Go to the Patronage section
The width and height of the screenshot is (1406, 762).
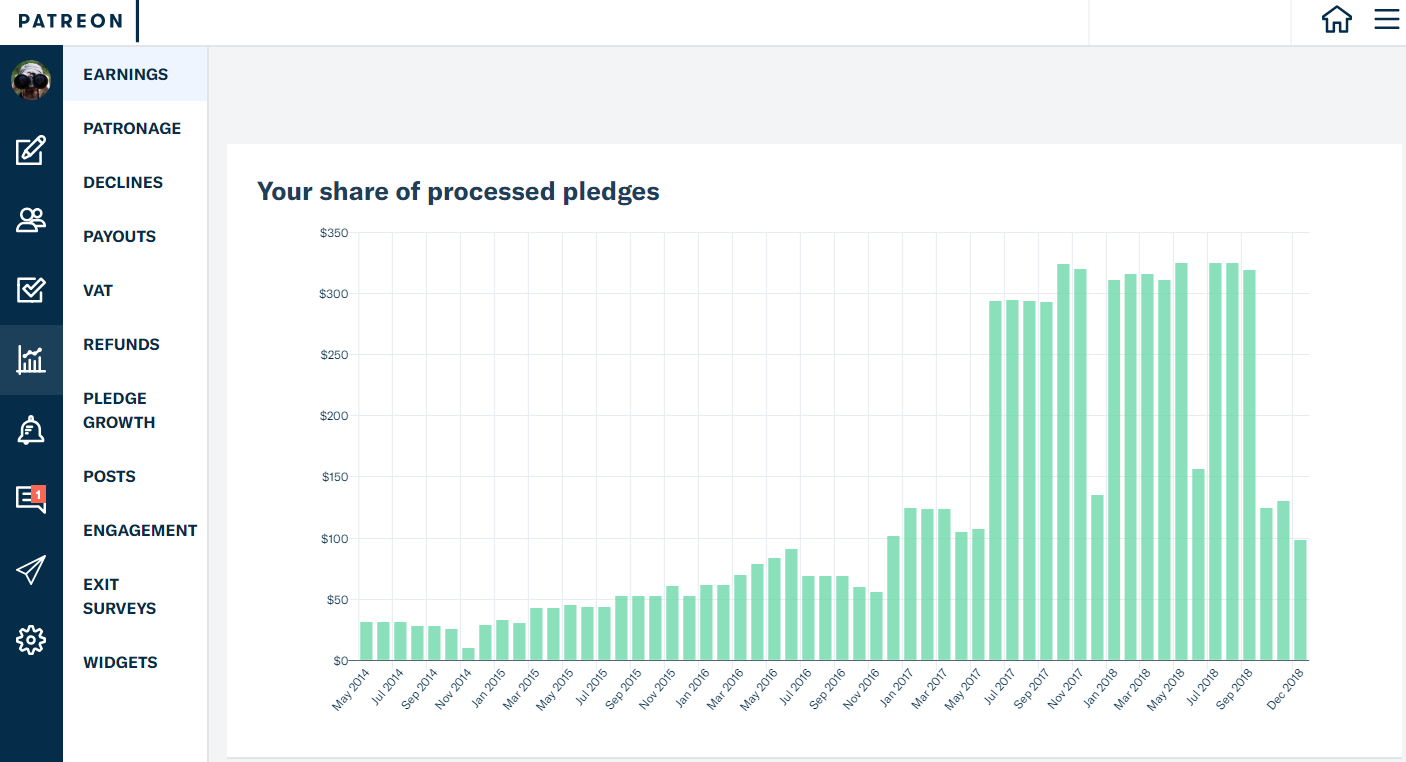pyautogui.click(x=132, y=128)
